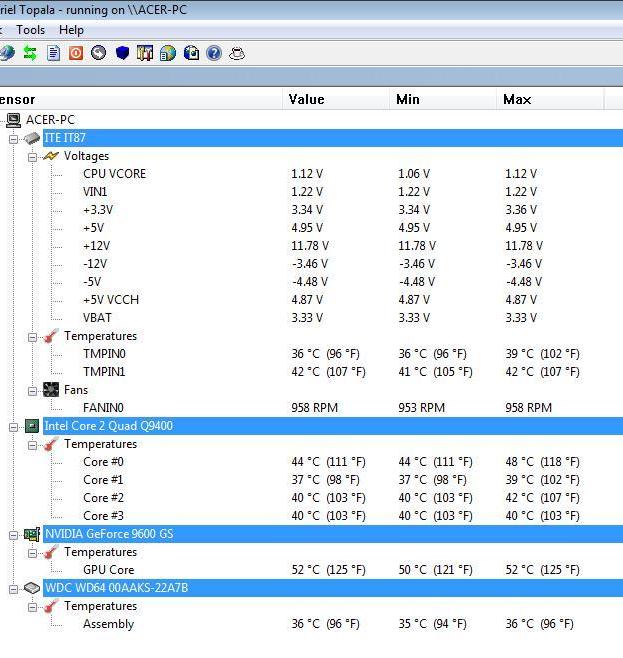The image size is (623, 658).
Task: Click the blue page with globe icon
Action: pyautogui.click(x=191, y=53)
